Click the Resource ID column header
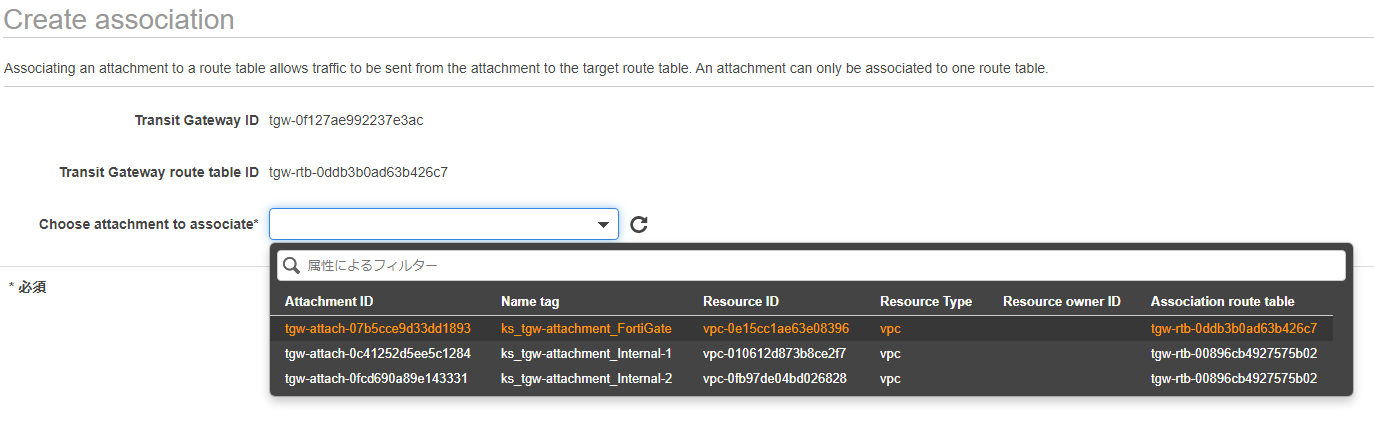This screenshot has height=424, width=1374. [x=741, y=301]
